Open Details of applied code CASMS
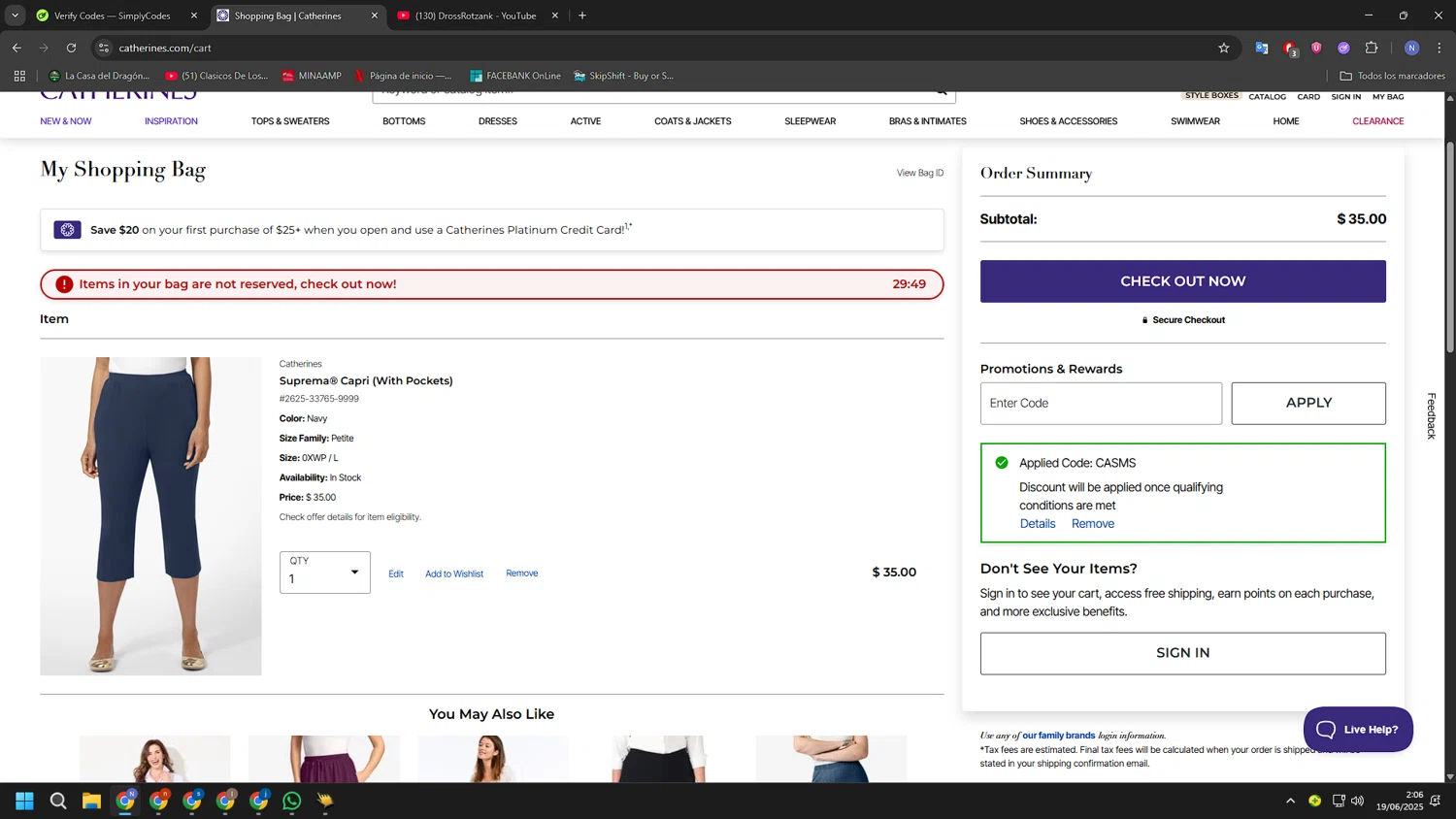This screenshot has width=1456, height=819. click(1038, 523)
